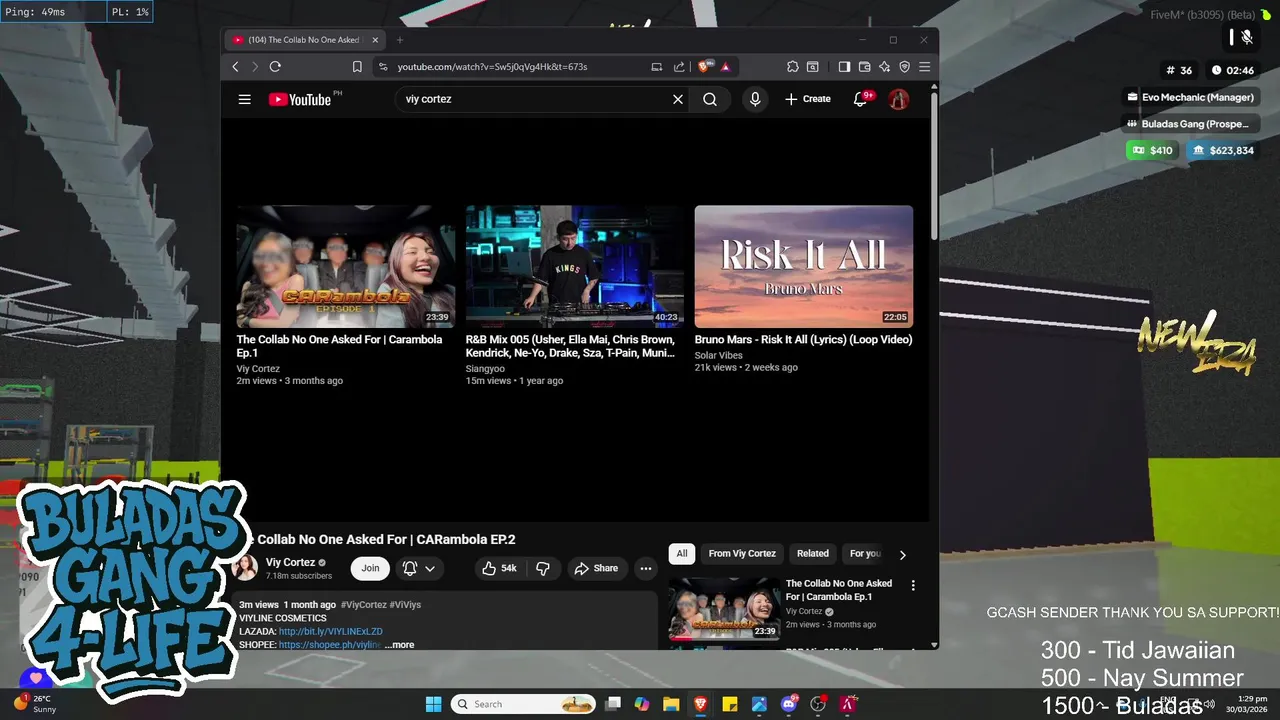Open the Brave VPN shield icon
The height and width of the screenshot is (720, 1280).
(904, 67)
